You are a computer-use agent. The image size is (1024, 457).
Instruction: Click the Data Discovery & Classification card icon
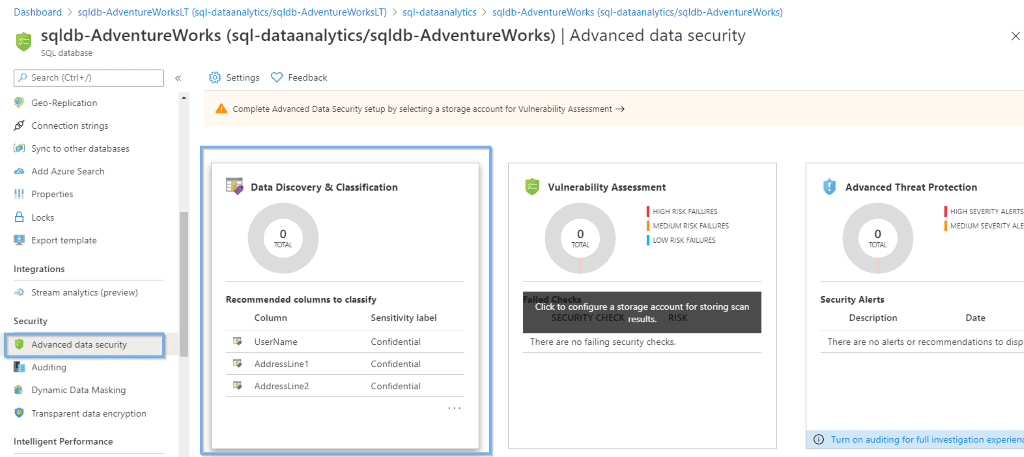tap(234, 186)
